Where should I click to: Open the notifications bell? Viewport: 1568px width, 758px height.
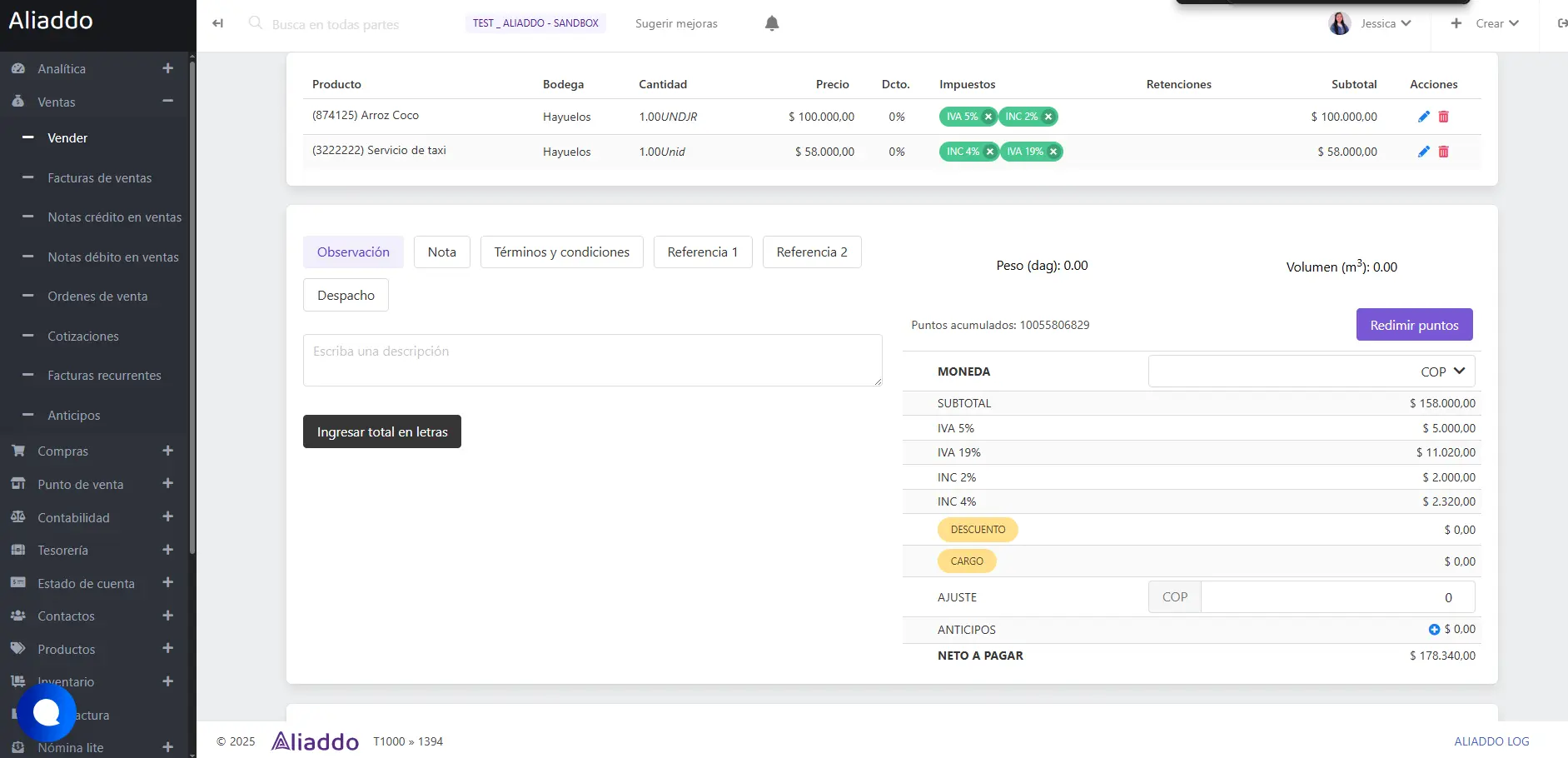pos(772,23)
